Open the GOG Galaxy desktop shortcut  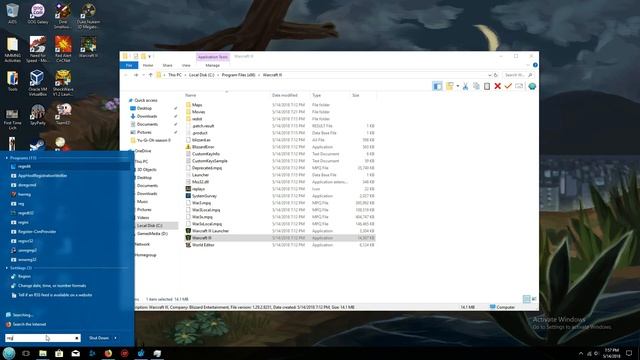(38, 13)
